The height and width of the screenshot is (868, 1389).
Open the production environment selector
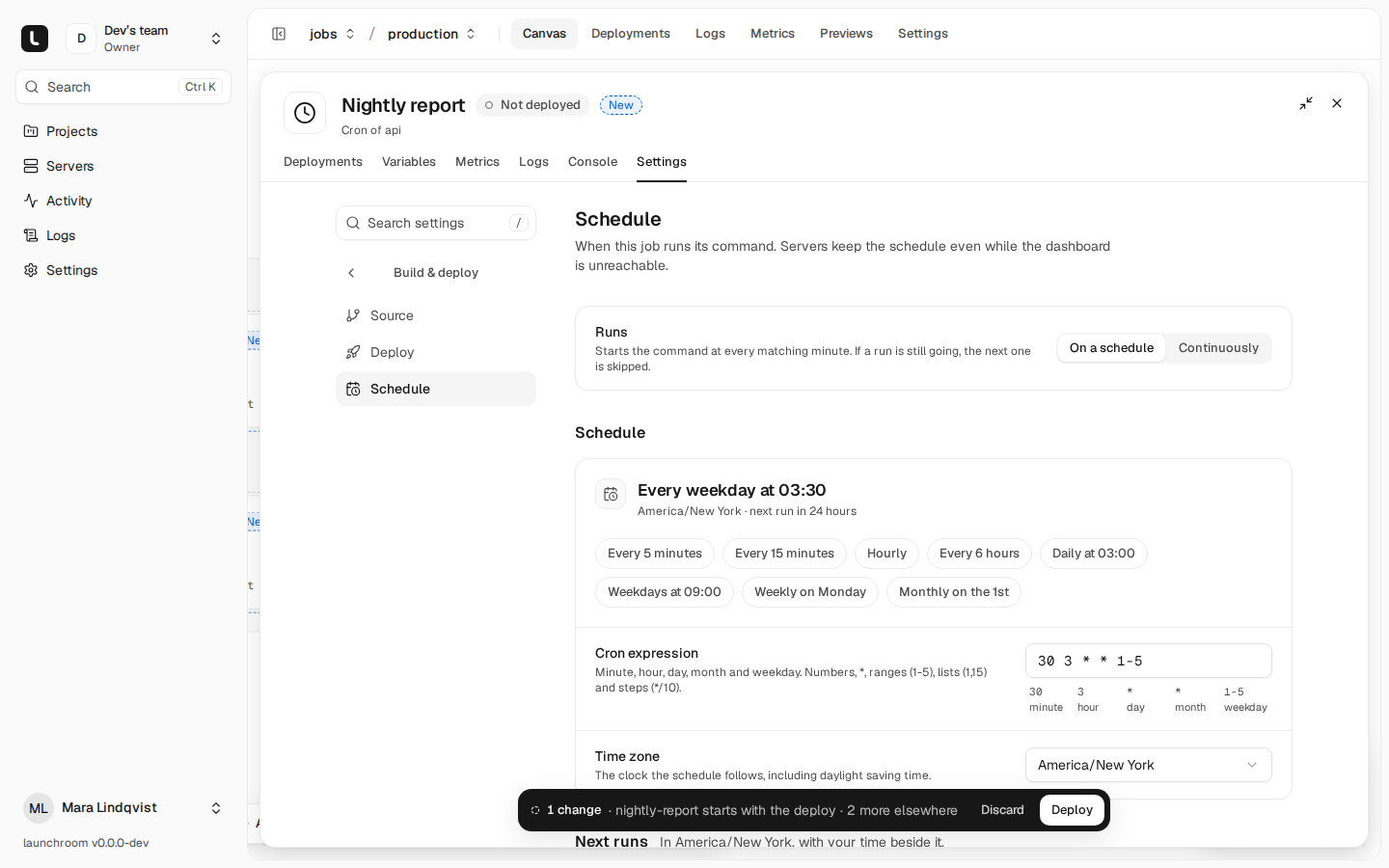point(431,34)
